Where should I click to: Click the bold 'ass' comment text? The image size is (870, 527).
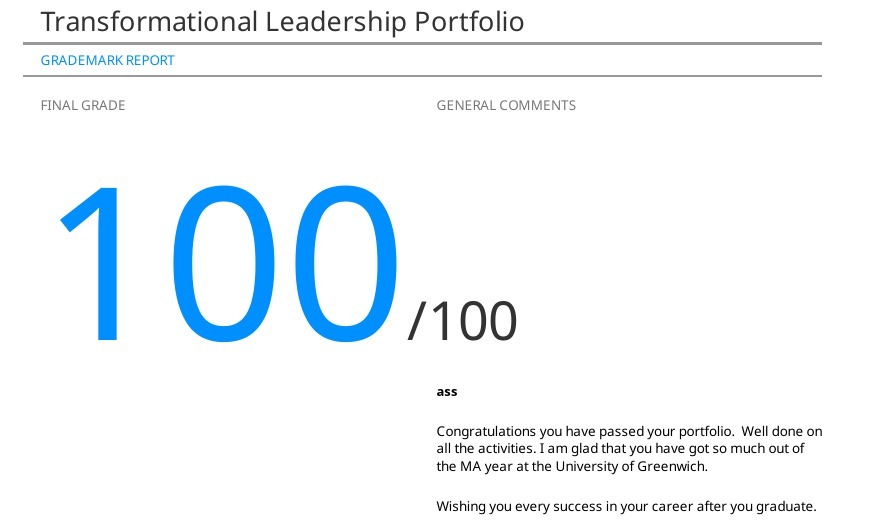pos(447,392)
